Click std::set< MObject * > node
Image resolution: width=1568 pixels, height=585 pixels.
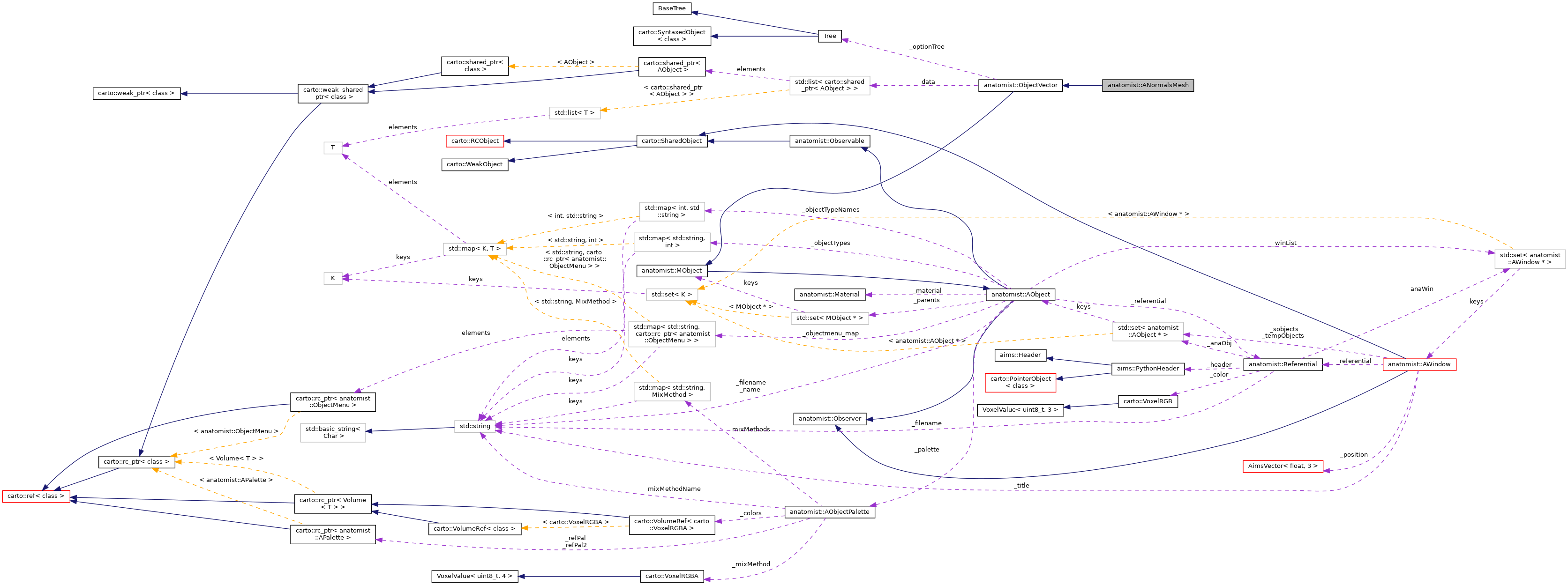[x=830, y=318]
